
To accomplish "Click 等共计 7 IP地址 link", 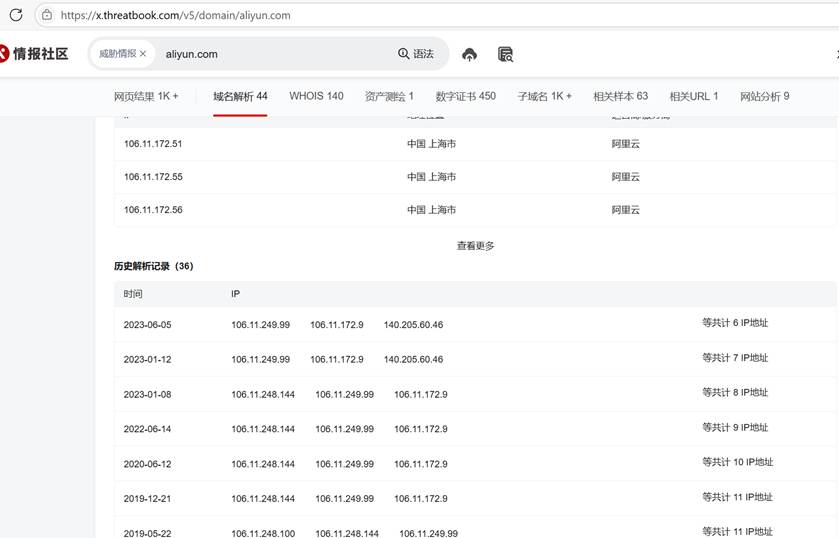I will (x=735, y=358).
